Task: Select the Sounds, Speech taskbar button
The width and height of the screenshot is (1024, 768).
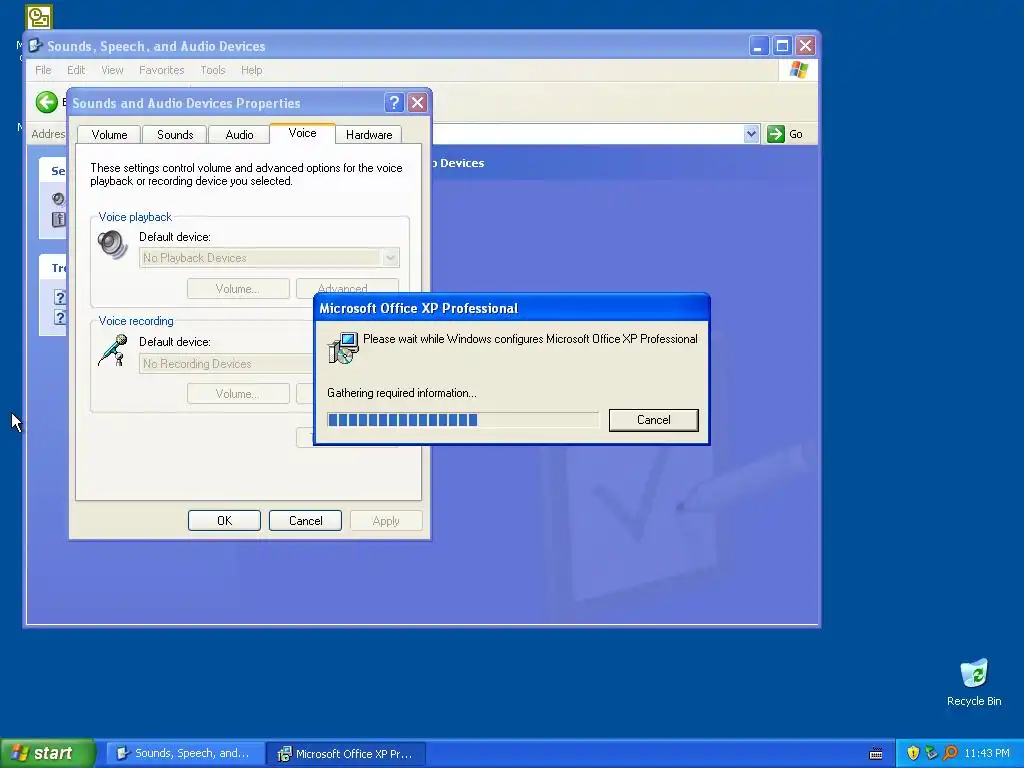Action: [185, 753]
